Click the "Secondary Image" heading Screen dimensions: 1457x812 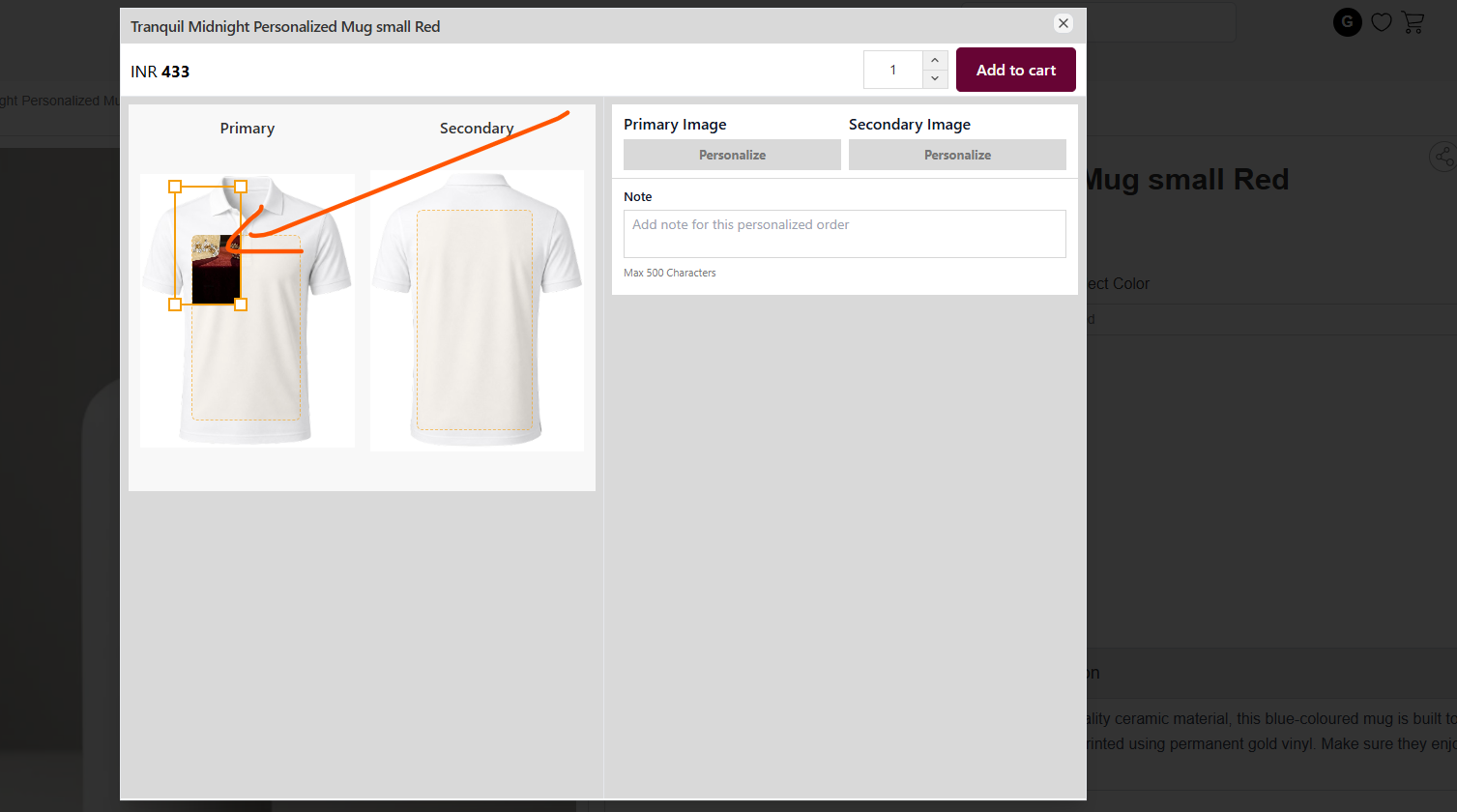(x=910, y=125)
